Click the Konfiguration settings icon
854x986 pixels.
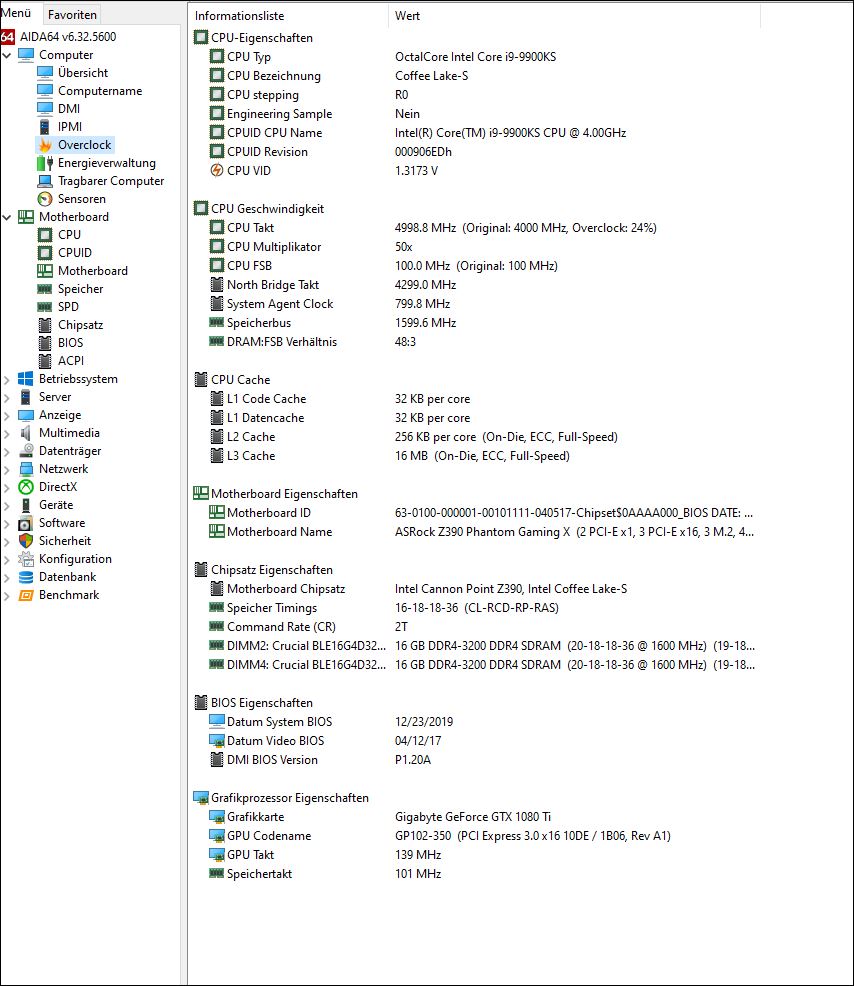click(26, 560)
